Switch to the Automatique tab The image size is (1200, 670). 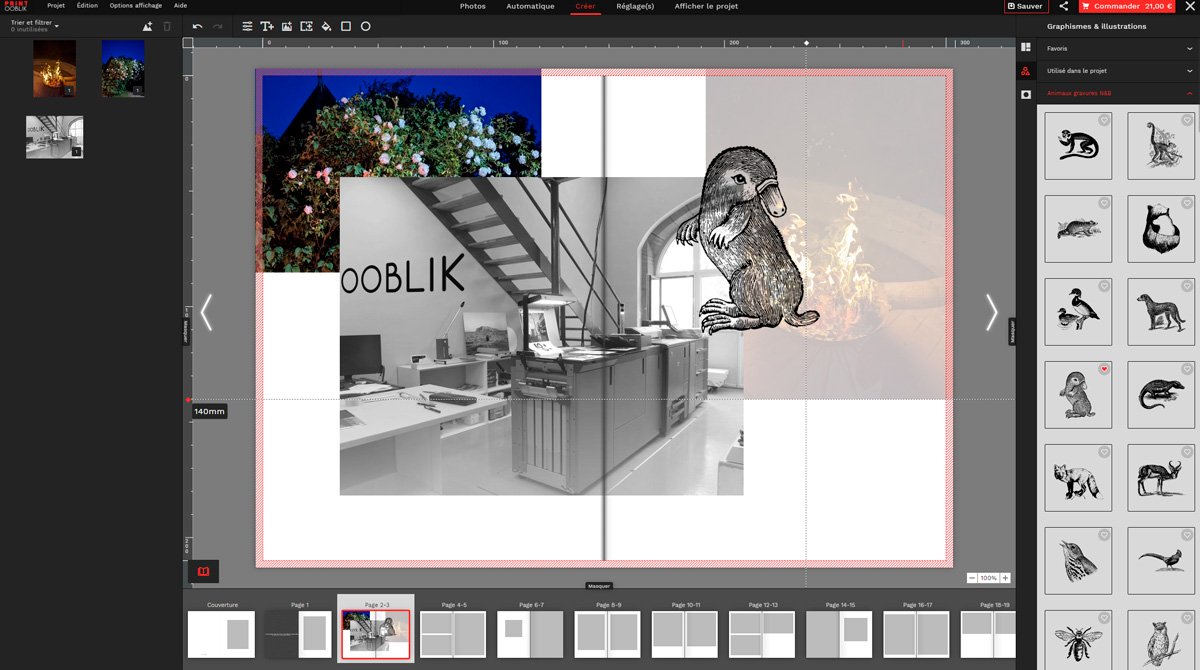(530, 6)
